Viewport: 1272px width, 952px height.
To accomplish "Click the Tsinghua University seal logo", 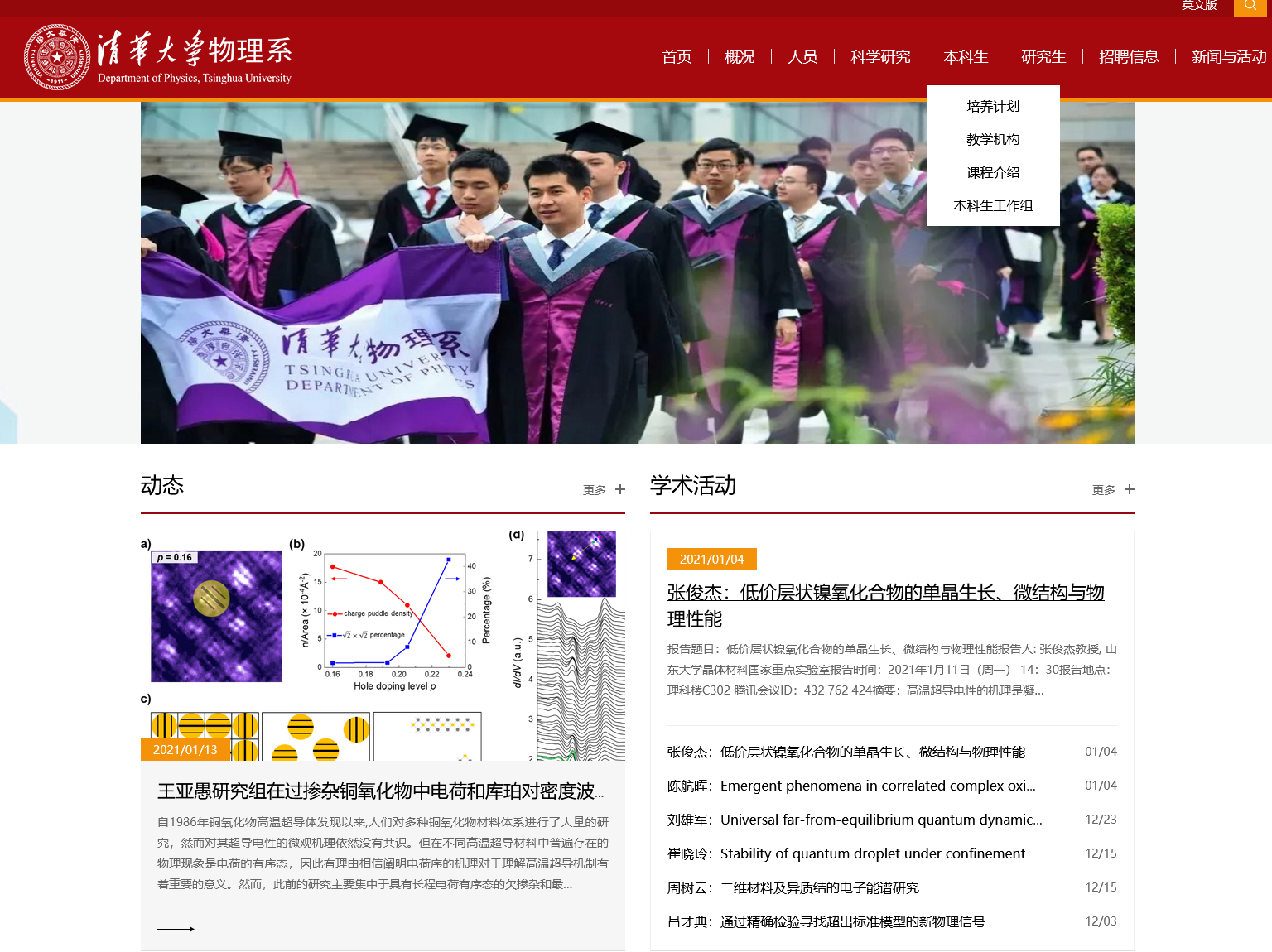I will 56,57.
